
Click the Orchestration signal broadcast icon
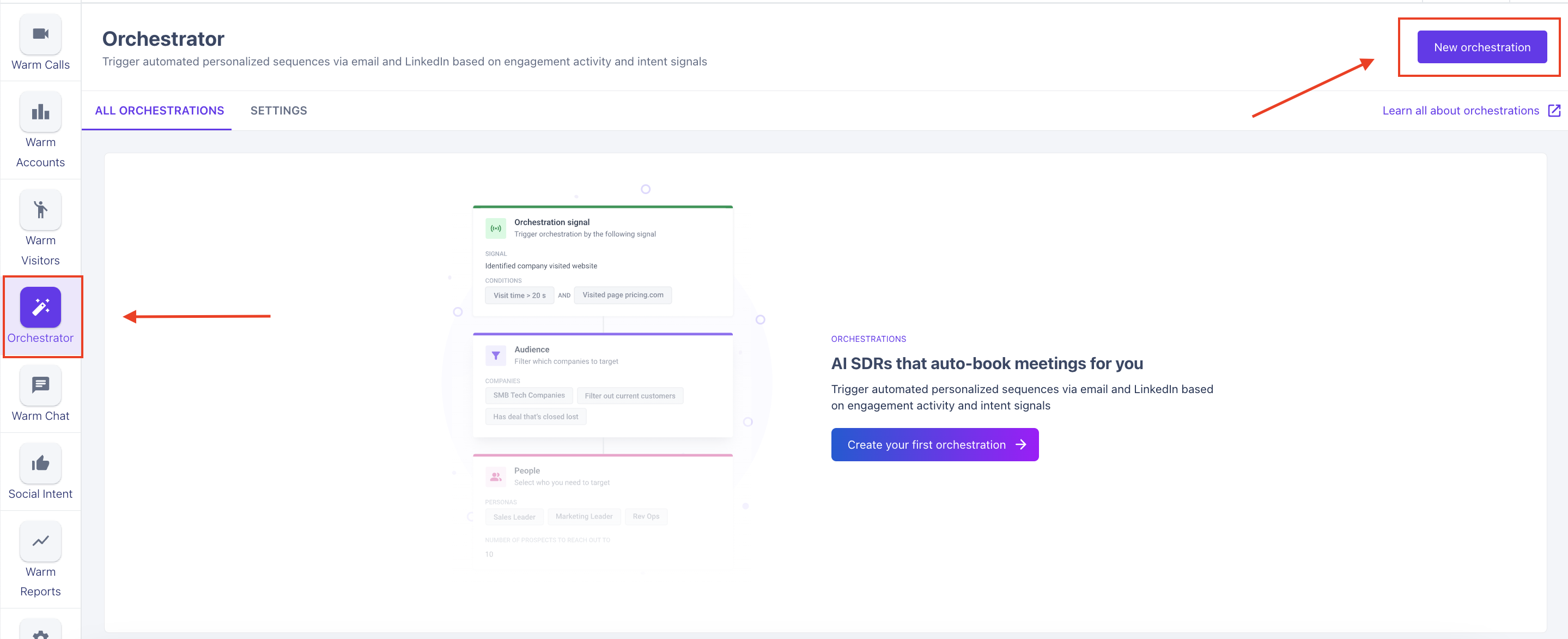(495, 228)
